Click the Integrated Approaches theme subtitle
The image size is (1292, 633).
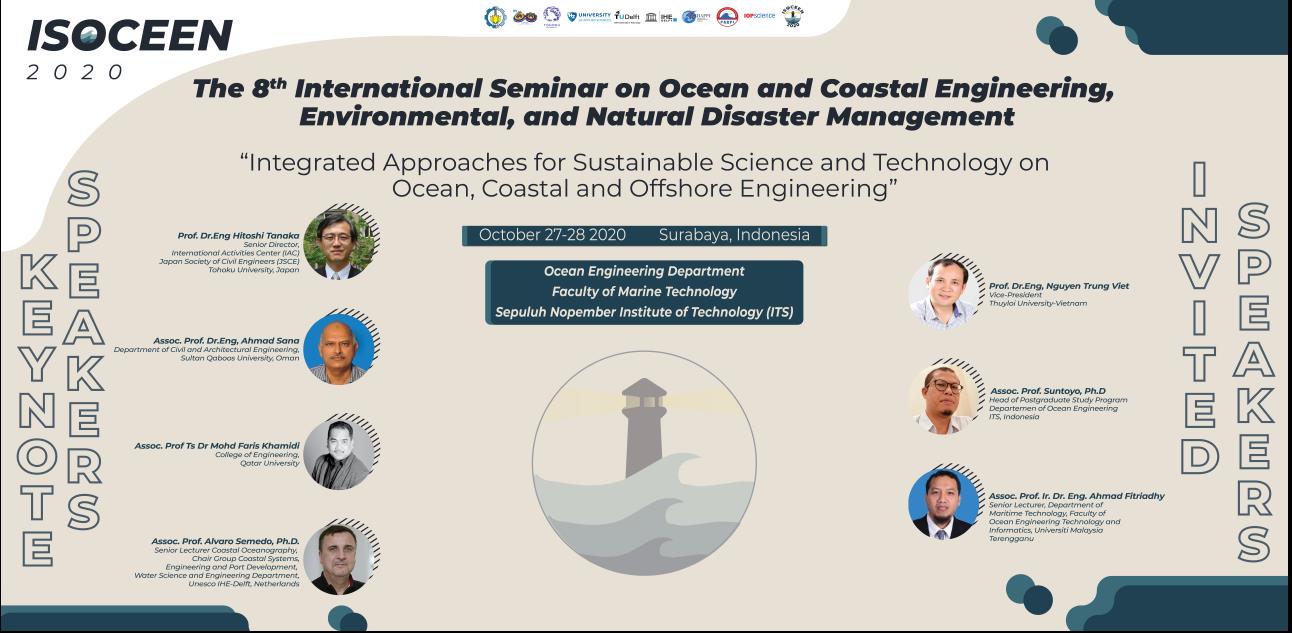pyautogui.click(x=644, y=175)
